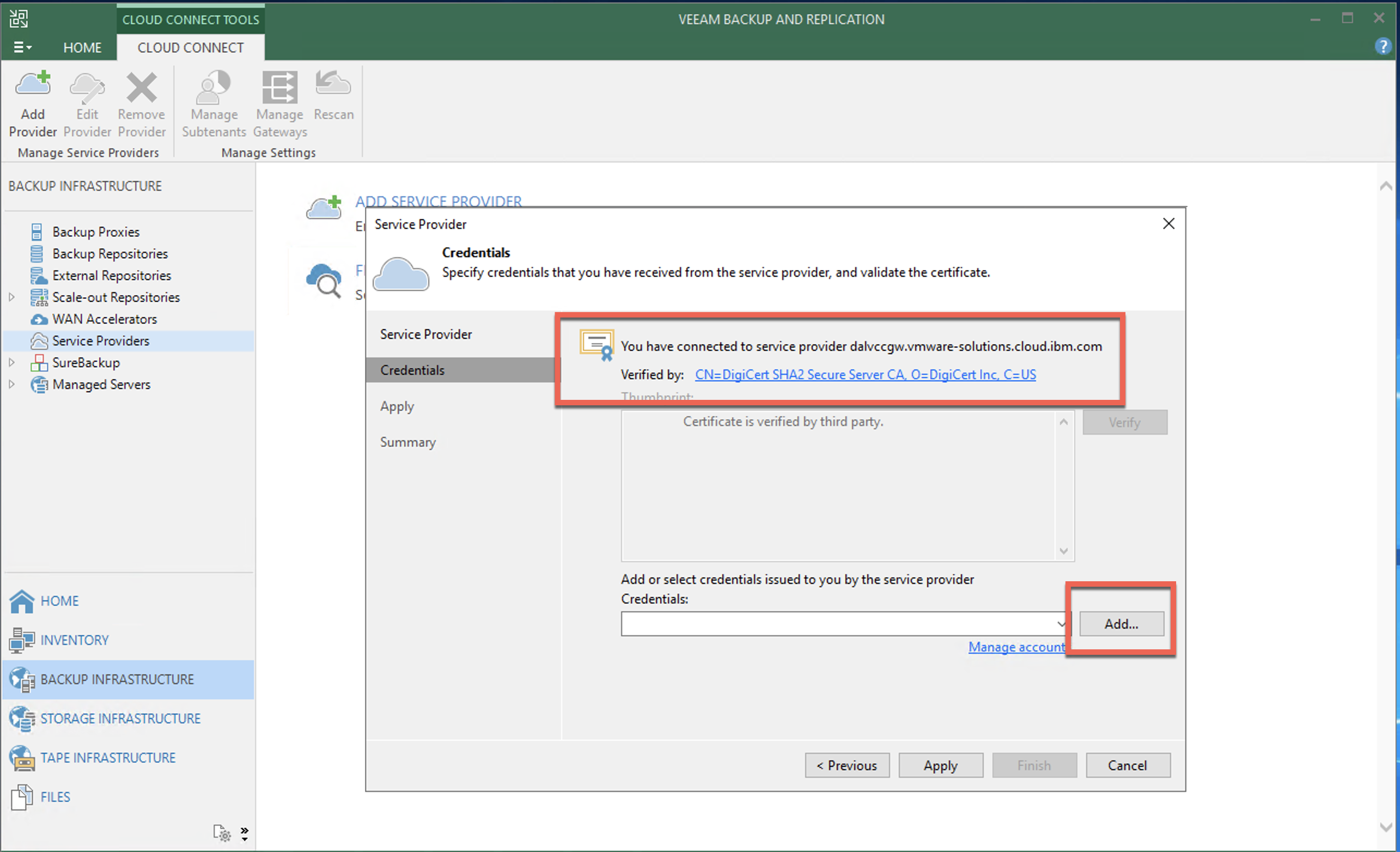This screenshot has width=1400, height=852.
Task: Click the Add... credentials button
Action: tap(1121, 624)
